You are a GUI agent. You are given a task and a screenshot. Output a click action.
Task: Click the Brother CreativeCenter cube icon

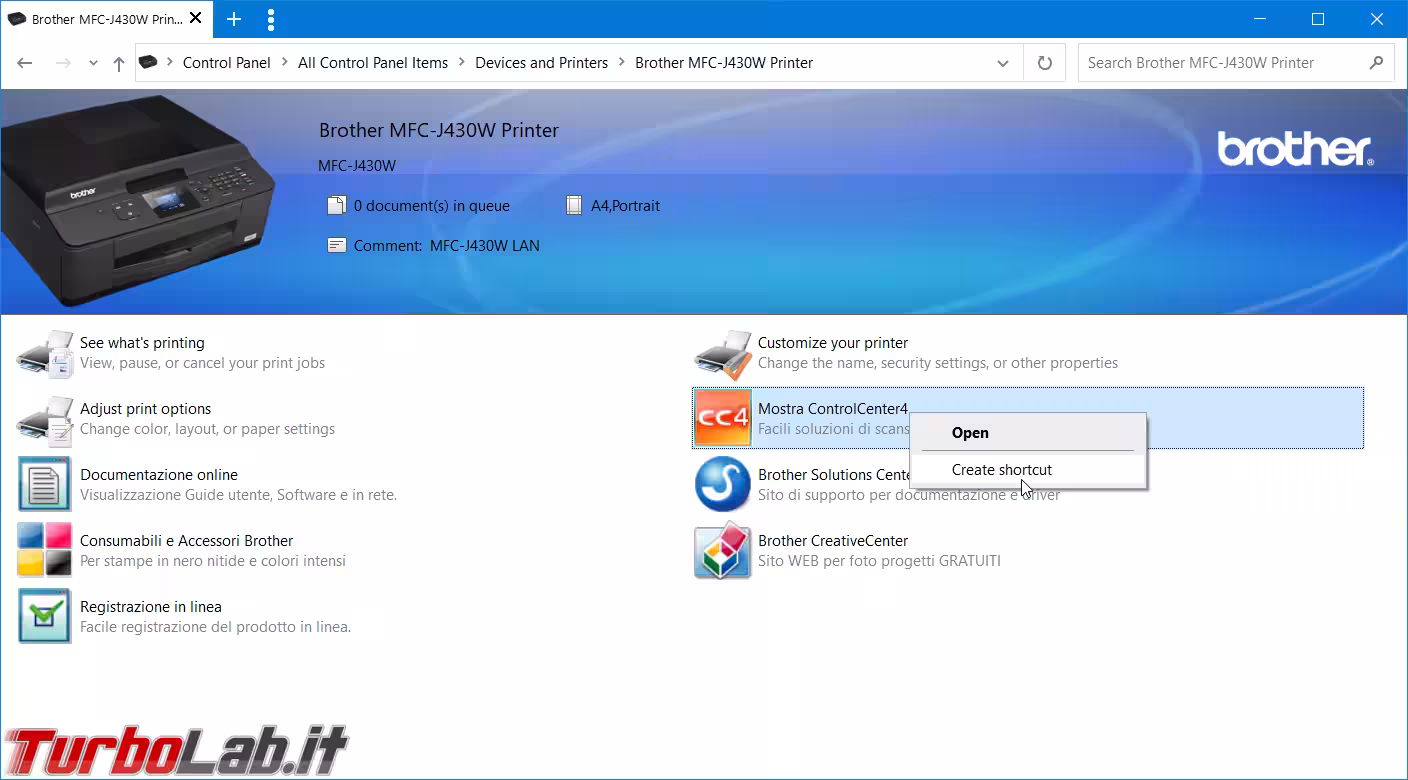(x=722, y=550)
